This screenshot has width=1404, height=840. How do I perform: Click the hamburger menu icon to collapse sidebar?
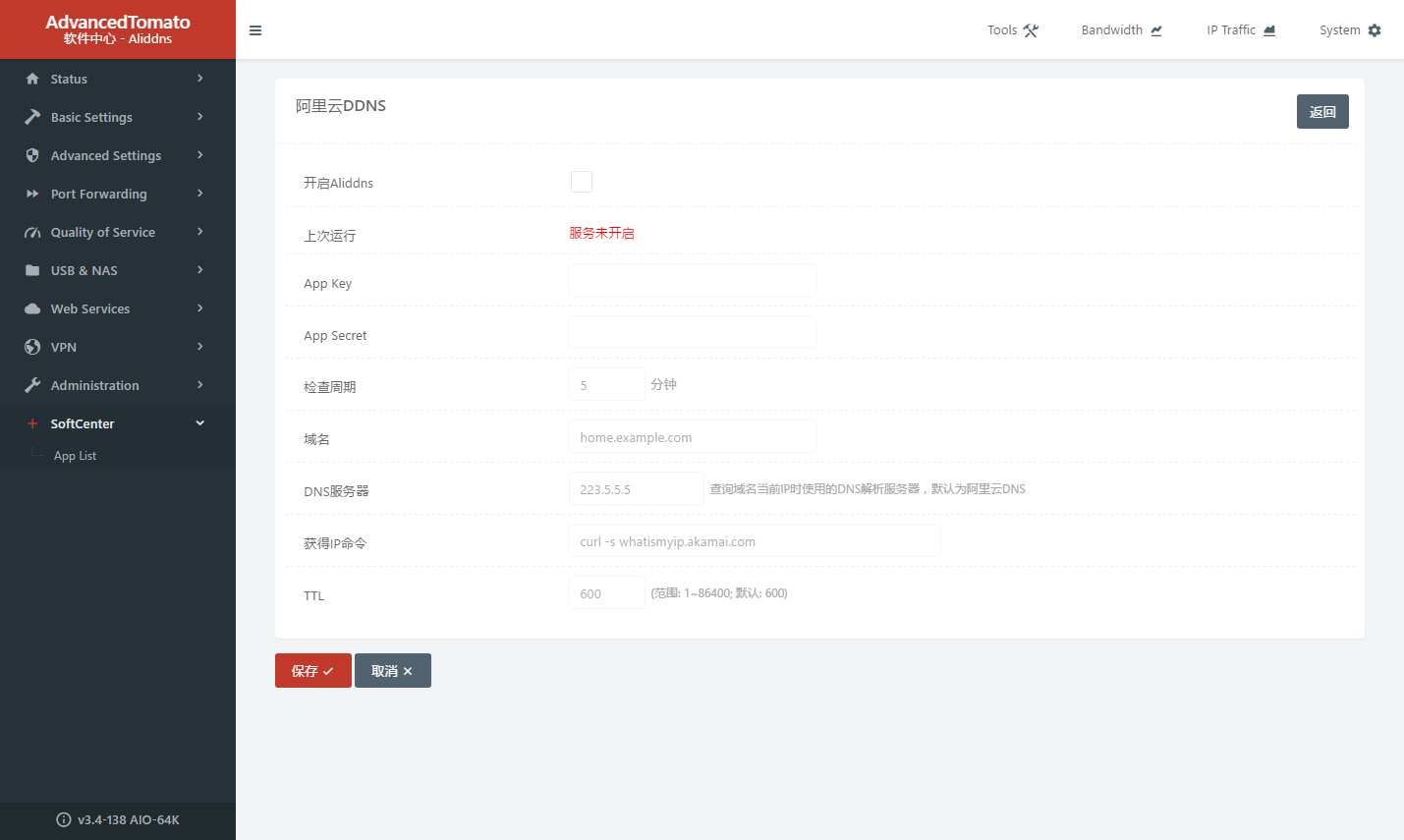pyautogui.click(x=255, y=30)
